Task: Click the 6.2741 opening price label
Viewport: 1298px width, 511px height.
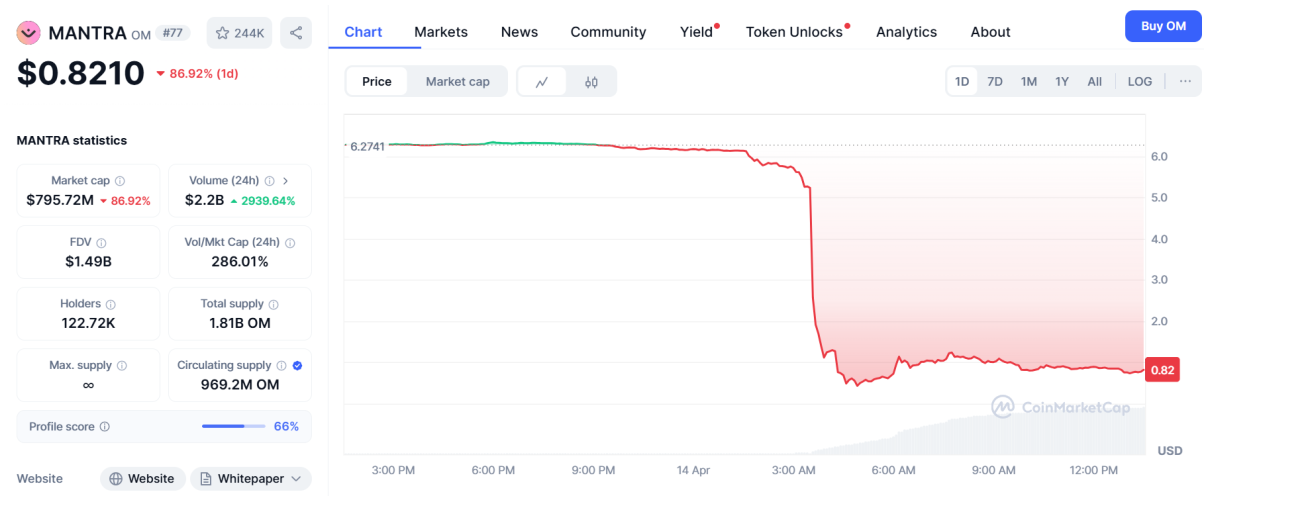Action: (366, 146)
